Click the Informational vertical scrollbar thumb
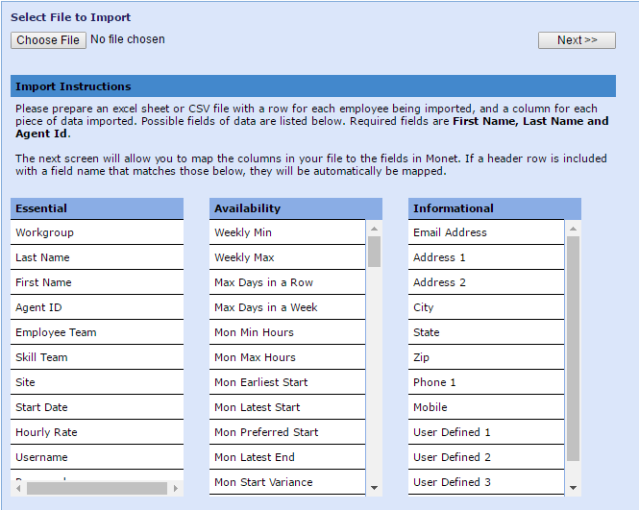Screen dimensions: 639x510 click(x=573, y=348)
